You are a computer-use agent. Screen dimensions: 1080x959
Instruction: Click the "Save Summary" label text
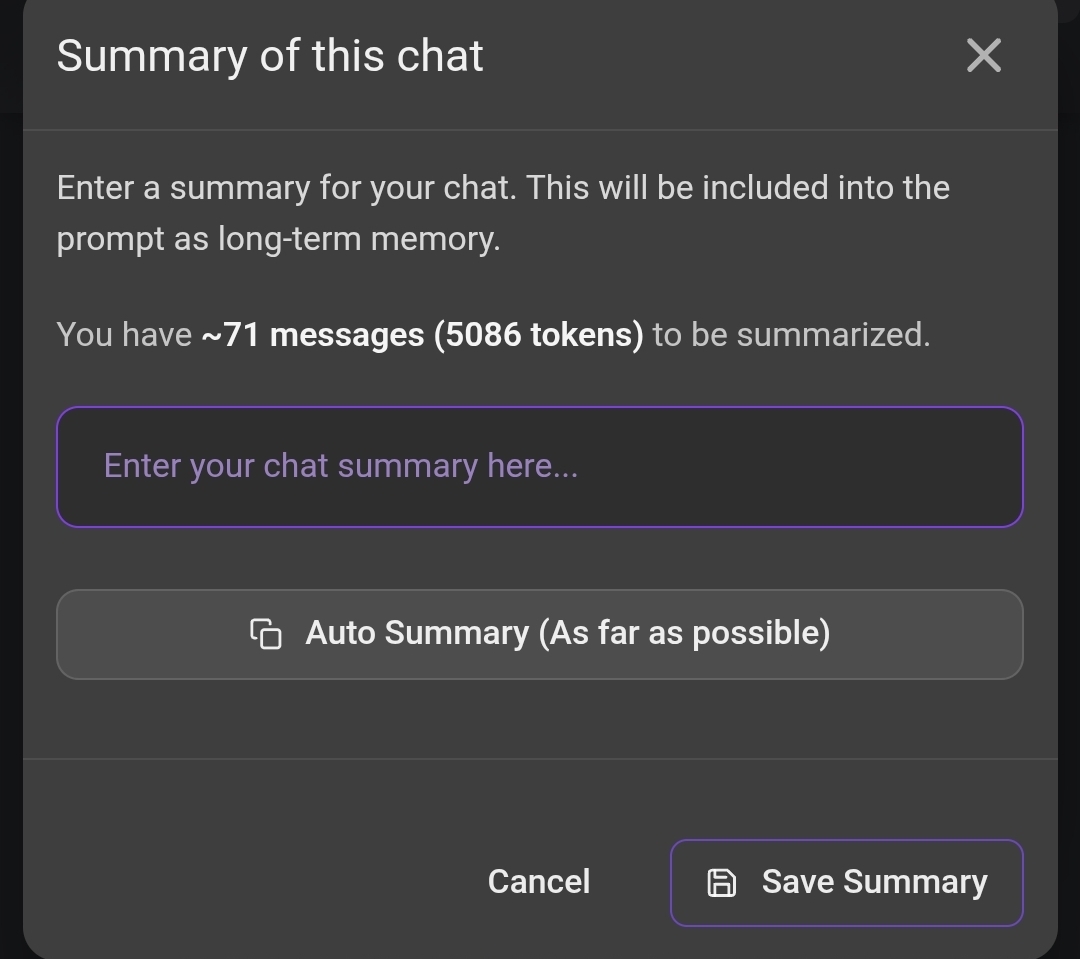point(874,882)
